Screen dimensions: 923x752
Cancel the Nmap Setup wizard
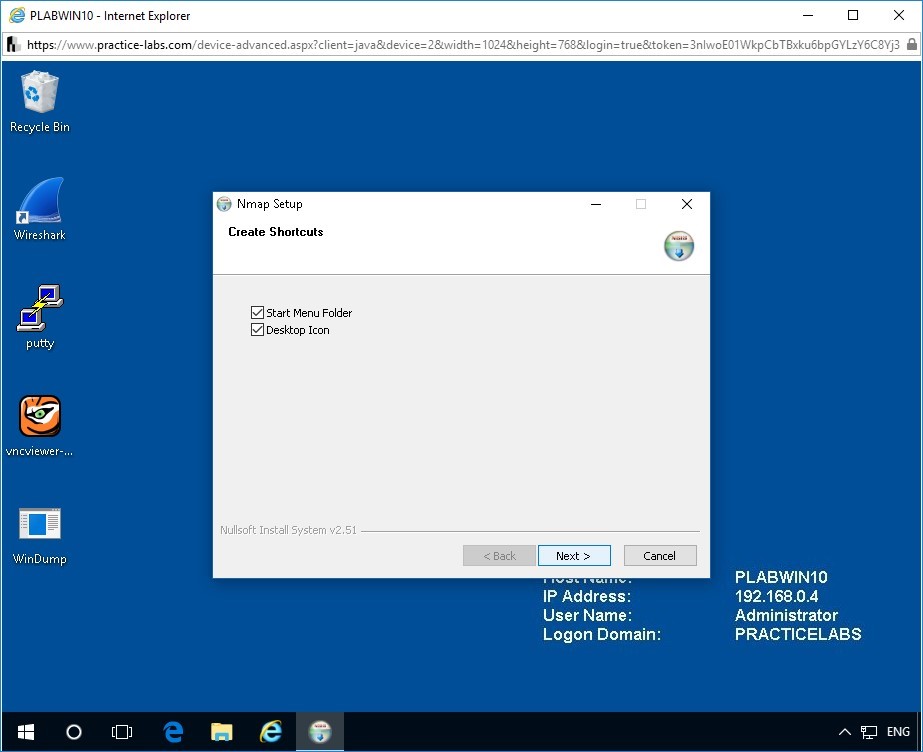tap(660, 555)
